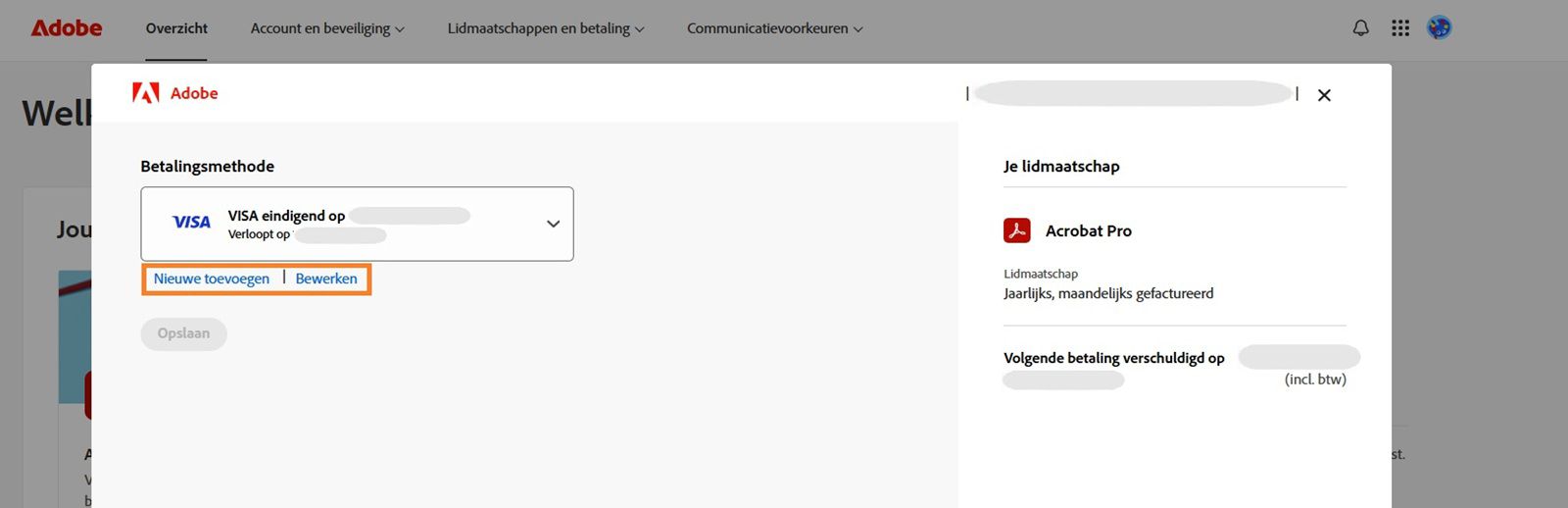
Task: Click the Je lidmaatschap heading
Action: pos(1061,166)
